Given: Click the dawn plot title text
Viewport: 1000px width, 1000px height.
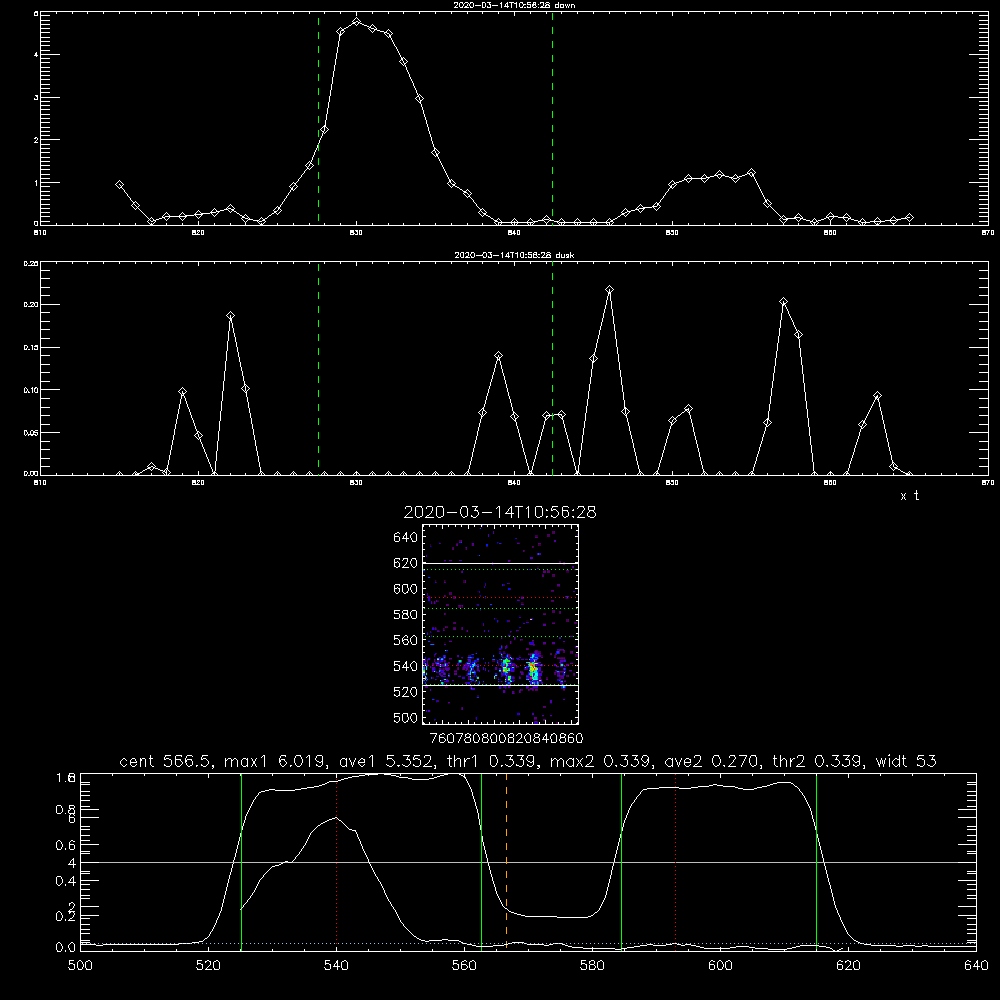Looking at the screenshot, I should click(x=514, y=5).
